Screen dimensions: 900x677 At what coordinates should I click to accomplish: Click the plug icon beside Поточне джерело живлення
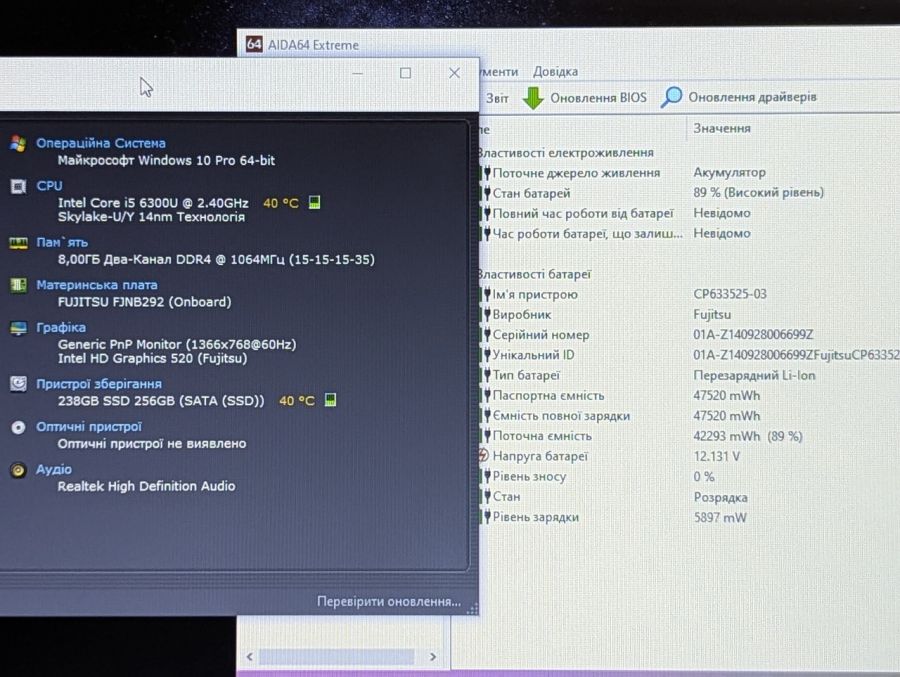(487, 173)
